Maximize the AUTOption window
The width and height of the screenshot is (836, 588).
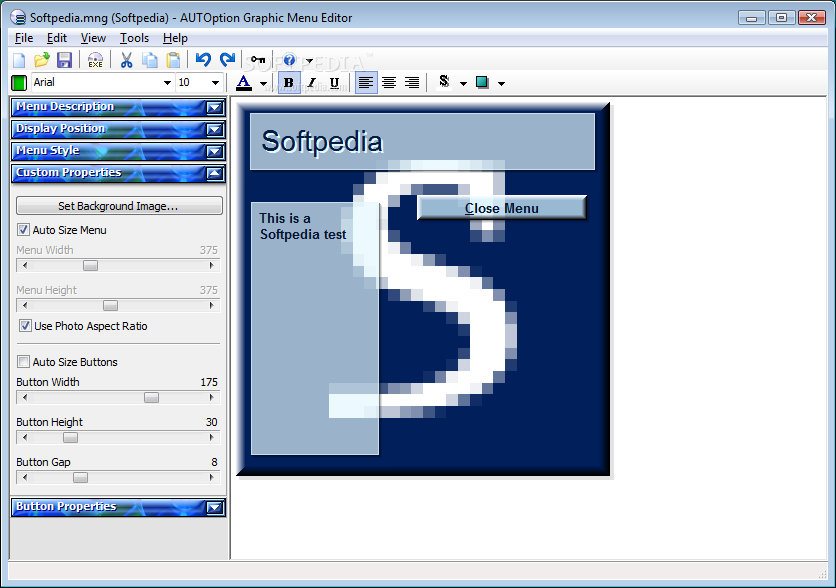(x=782, y=18)
